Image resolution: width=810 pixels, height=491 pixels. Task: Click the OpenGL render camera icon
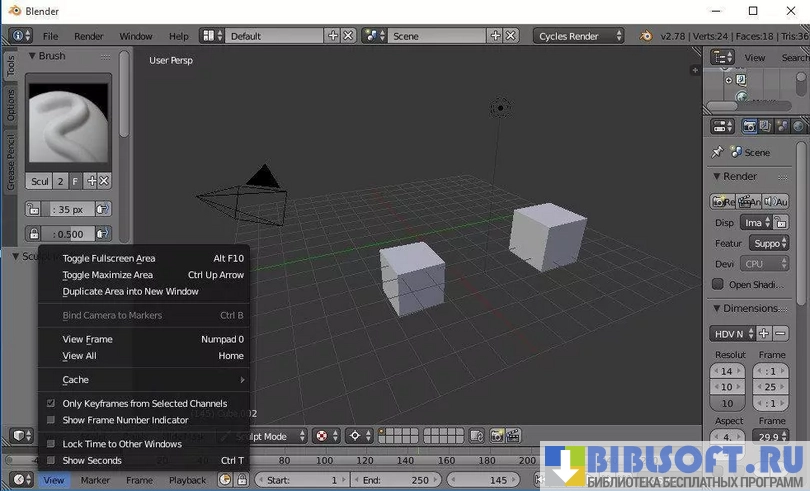[494, 436]
